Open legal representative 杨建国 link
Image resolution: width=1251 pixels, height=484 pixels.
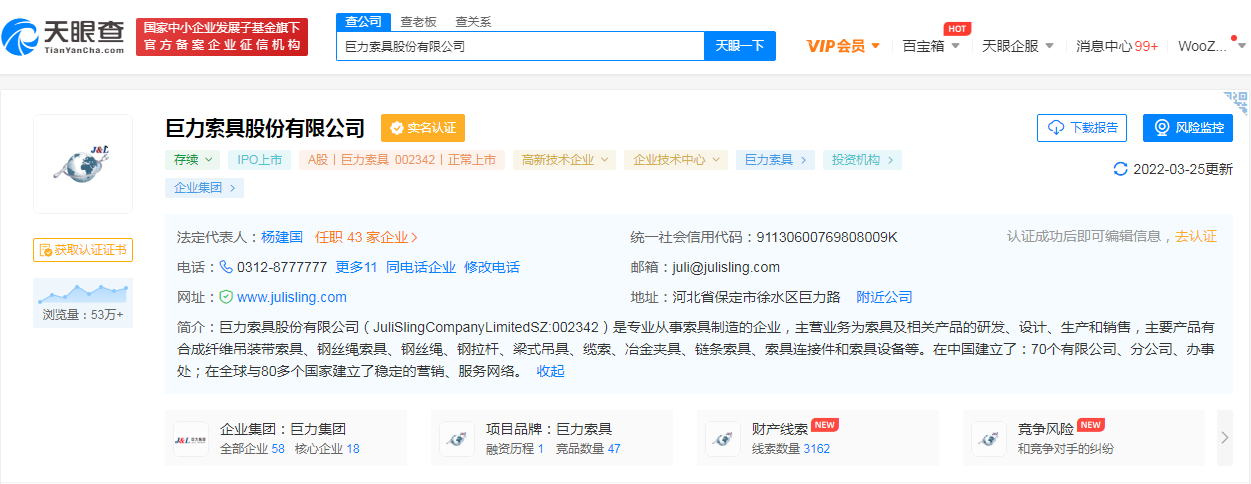pyautogui.click(x=282, y=237)
